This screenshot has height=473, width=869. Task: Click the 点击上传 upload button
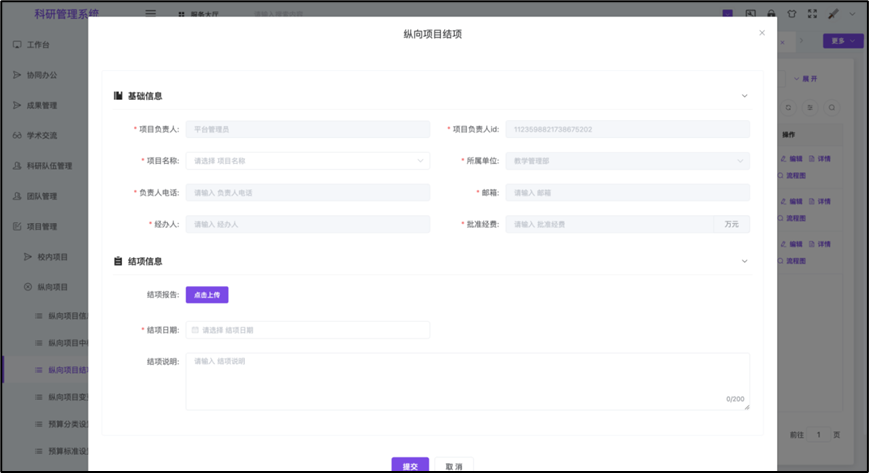coord(207,295)
